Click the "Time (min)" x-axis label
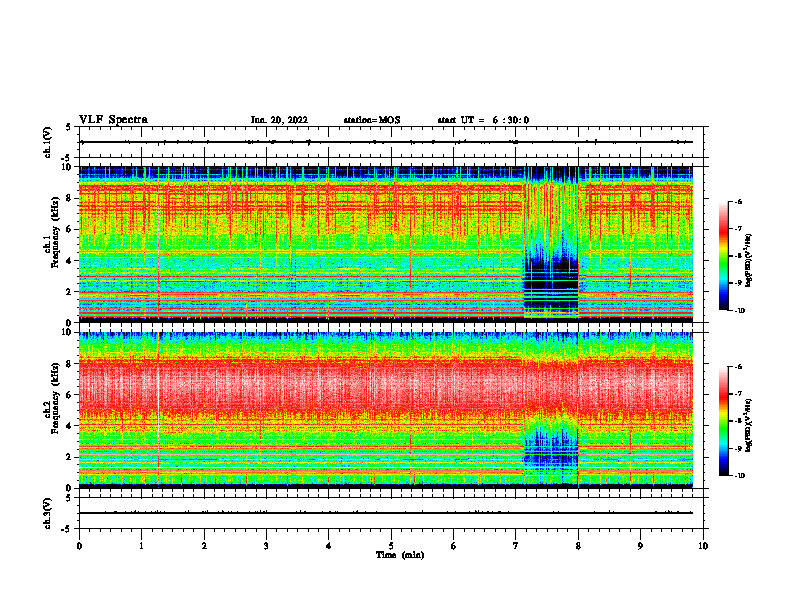The width and height of the screenshot is (792, 612). 400,555
